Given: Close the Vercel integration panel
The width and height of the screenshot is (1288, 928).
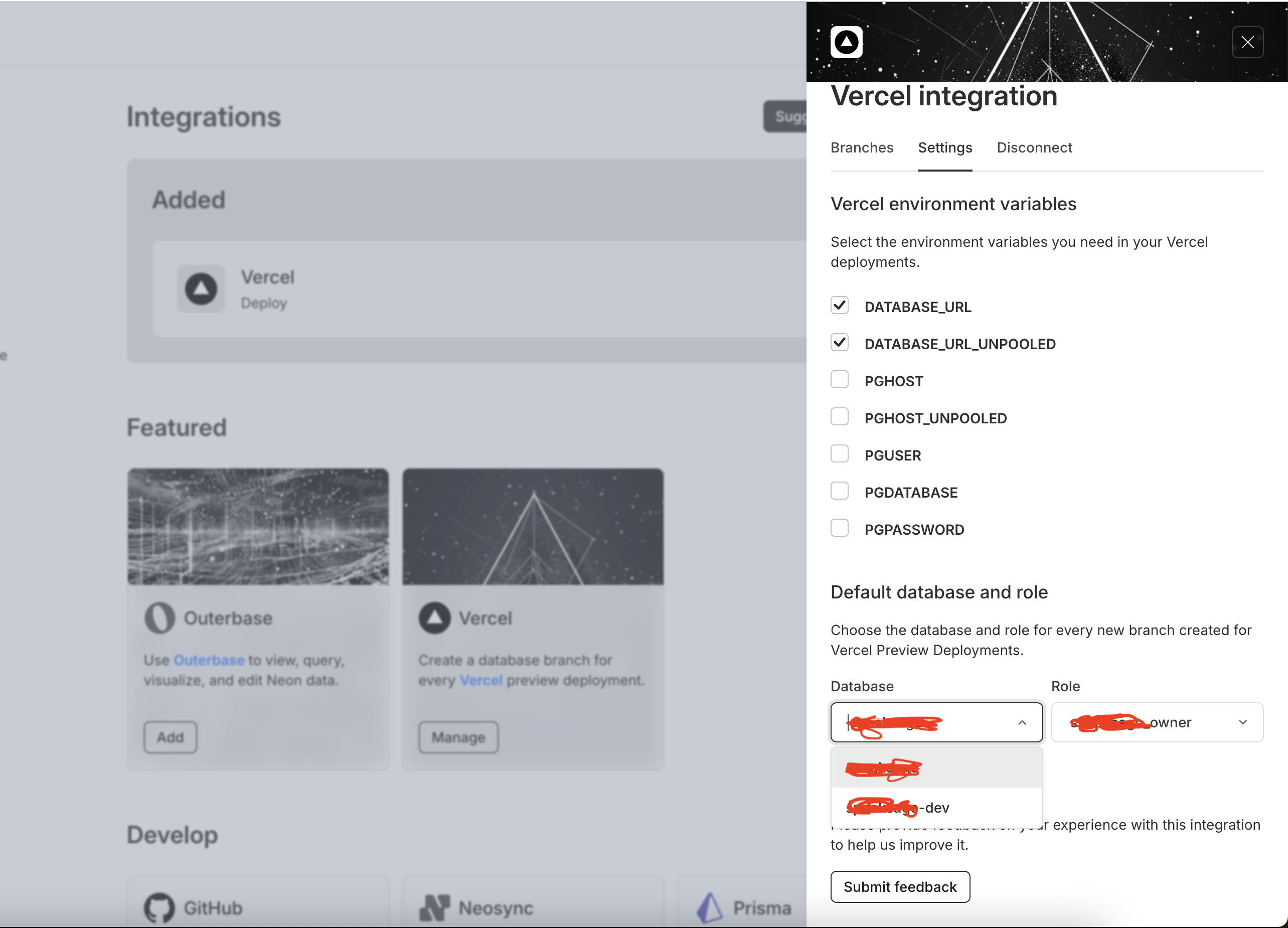Looking at the screenshot, I should (x=1247, y=42).
